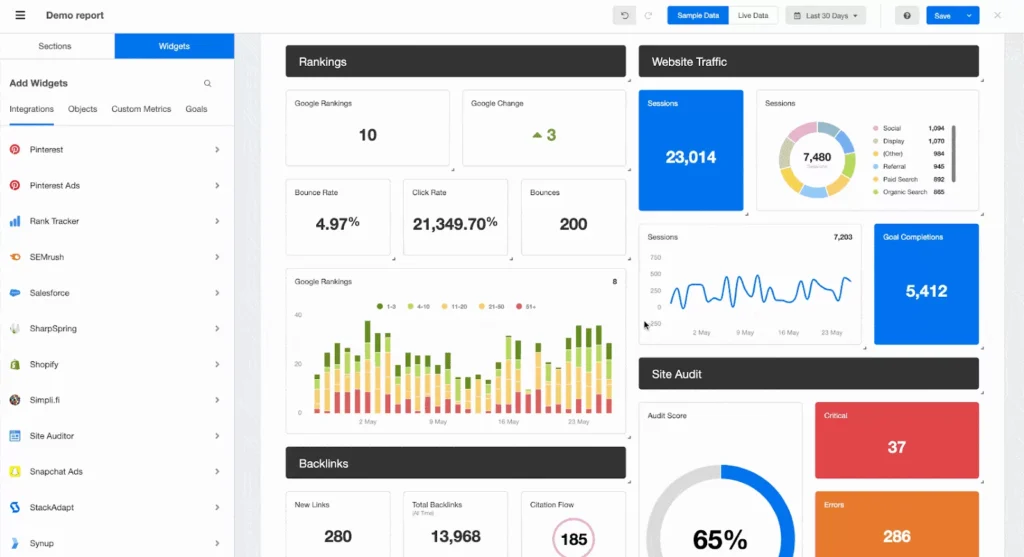Toggle the 1-3 legend item in Google Rankings chart
Viewport: 1024px width, 557px height.
[387, 306]
